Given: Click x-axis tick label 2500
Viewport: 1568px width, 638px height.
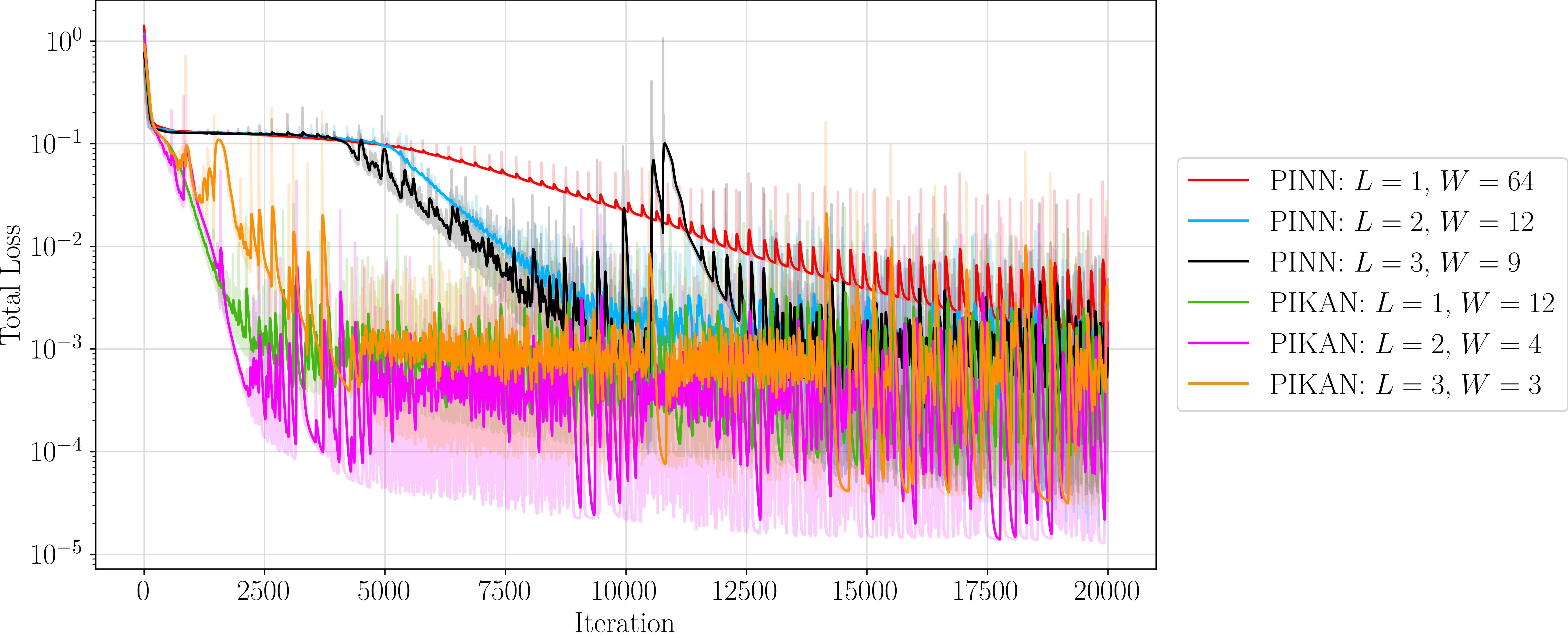Looking at the screenshot, I should 264,591.
